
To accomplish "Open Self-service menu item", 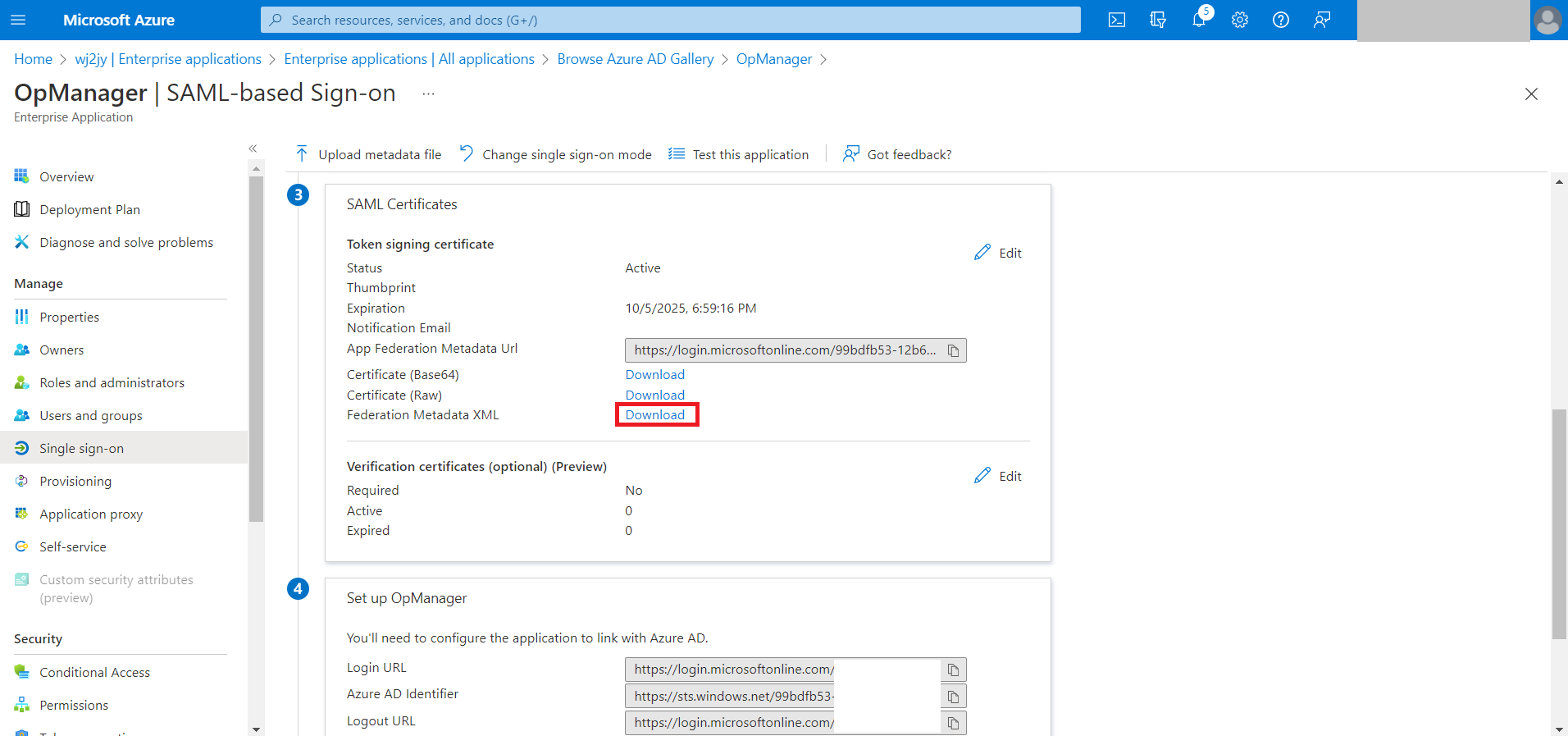I will tap(72, 546).
